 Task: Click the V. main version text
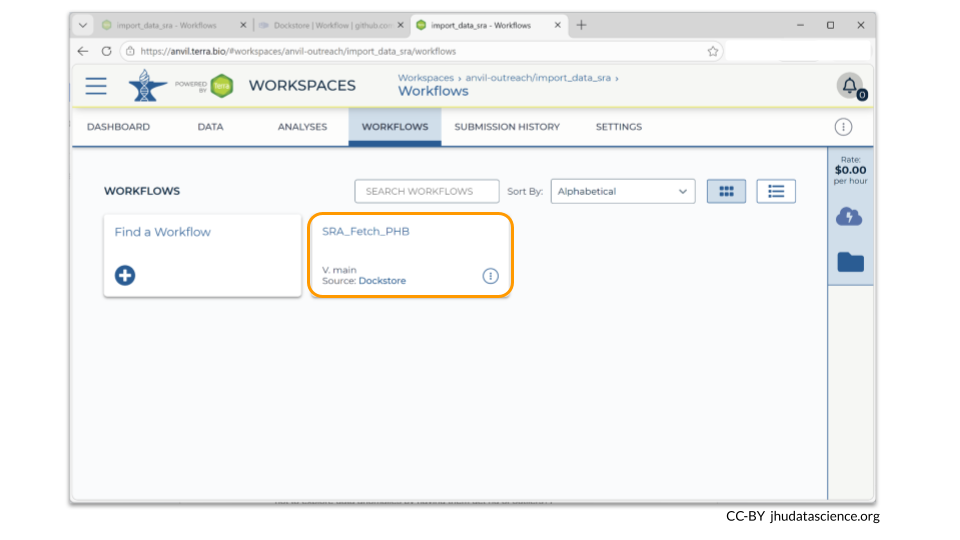(339, 269)
